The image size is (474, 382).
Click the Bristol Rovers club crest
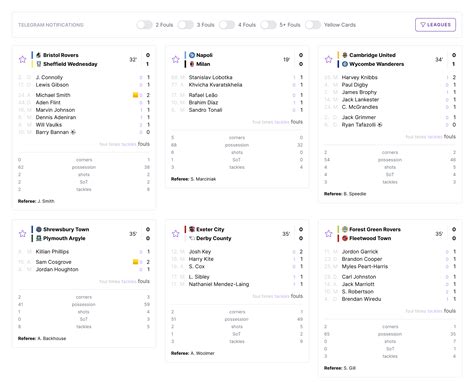39,55
